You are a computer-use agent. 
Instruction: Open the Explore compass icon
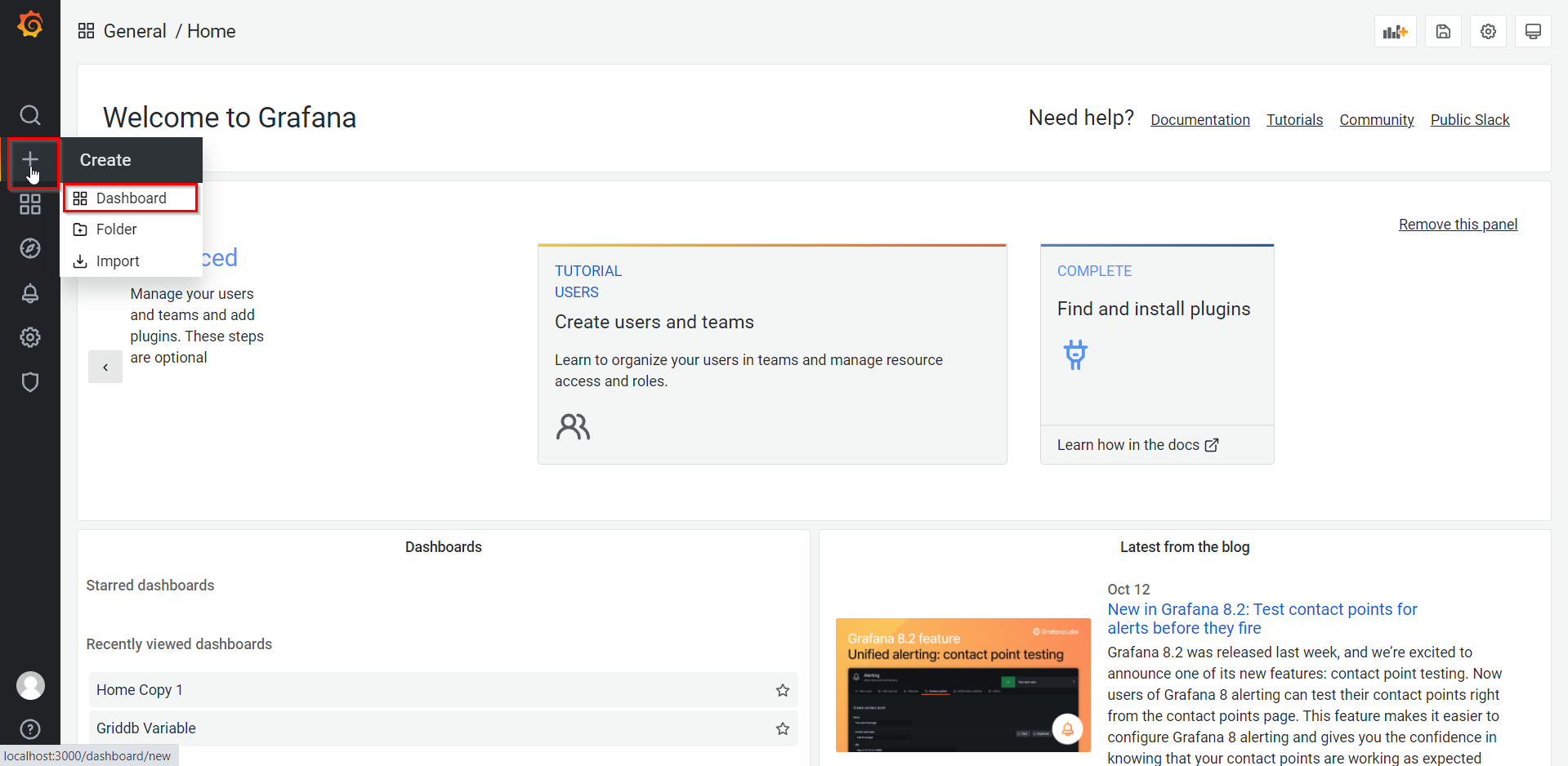coord(30,248)
